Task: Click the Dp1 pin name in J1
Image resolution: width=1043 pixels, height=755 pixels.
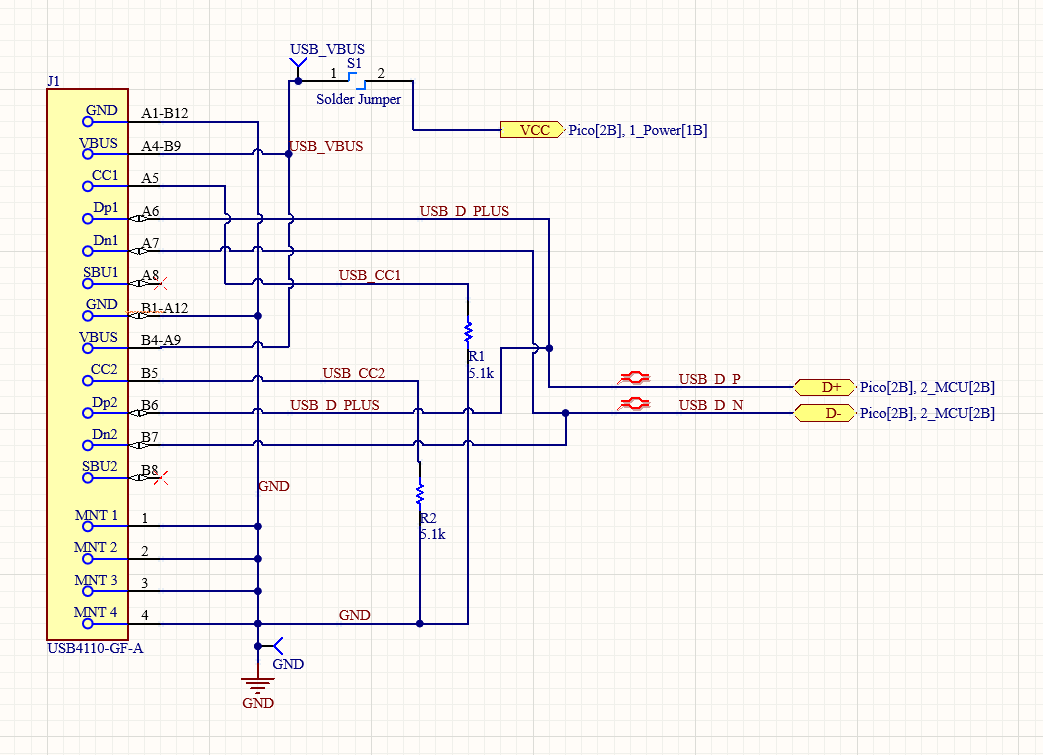Action: 105,208
